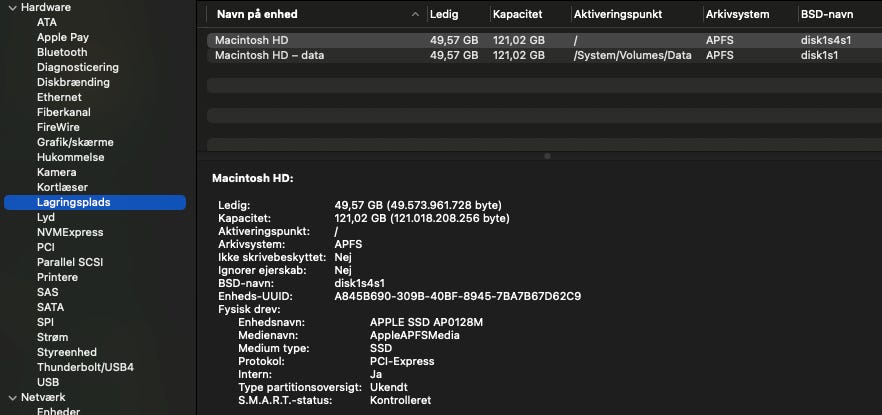The image size is (882, 415).
Task: Open the Apple Pay entry
Action: point(62,37)
